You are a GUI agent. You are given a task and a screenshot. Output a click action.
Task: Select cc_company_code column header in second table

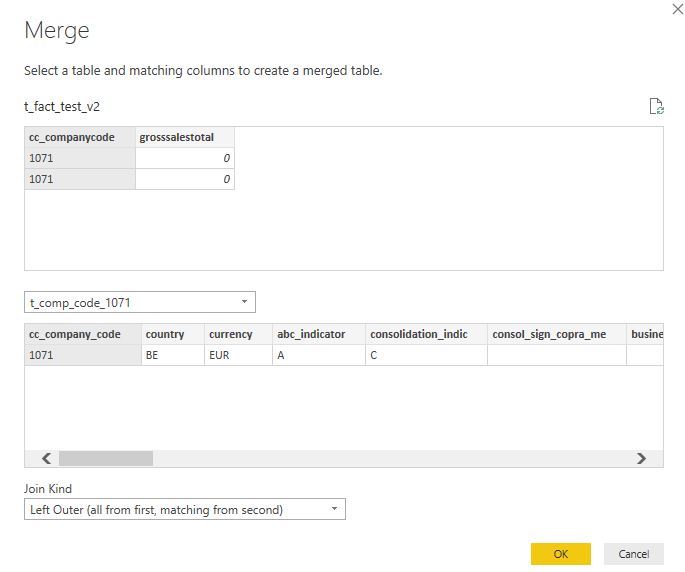pyautogui.click(x=83, y=334)
